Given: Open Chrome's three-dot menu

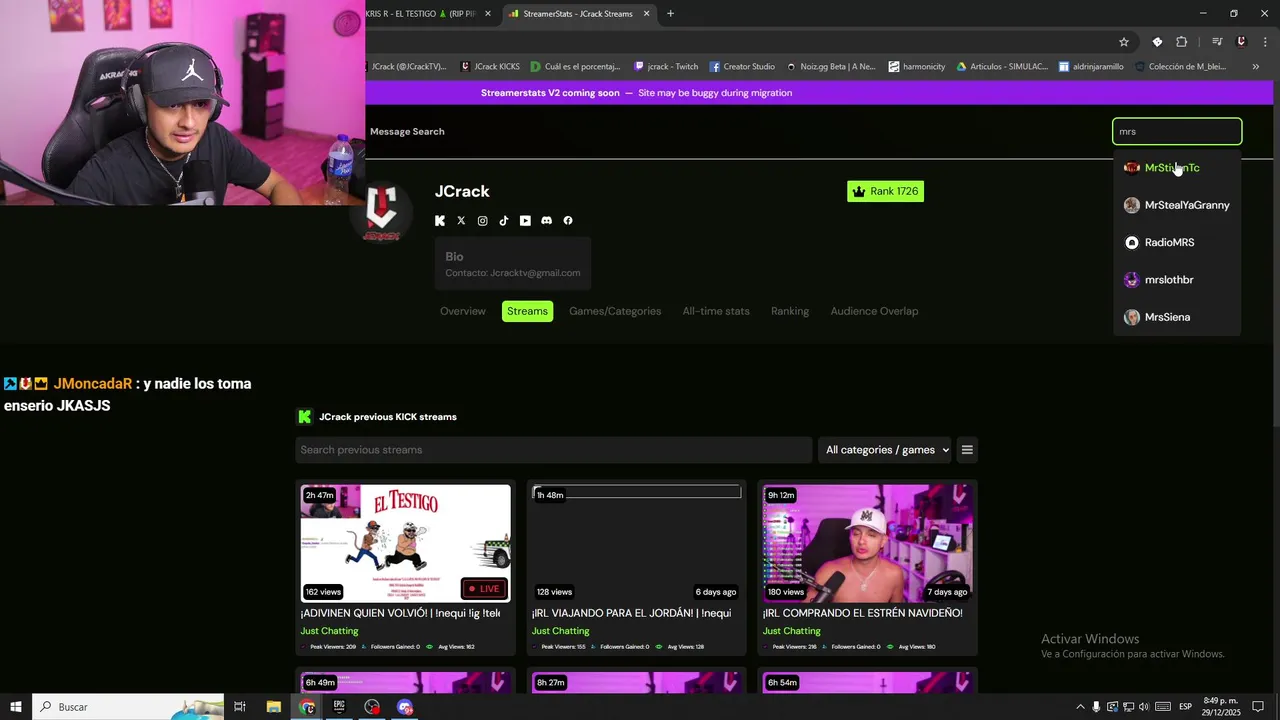Looking at the screenshot, I should (x=1265, y=42).
